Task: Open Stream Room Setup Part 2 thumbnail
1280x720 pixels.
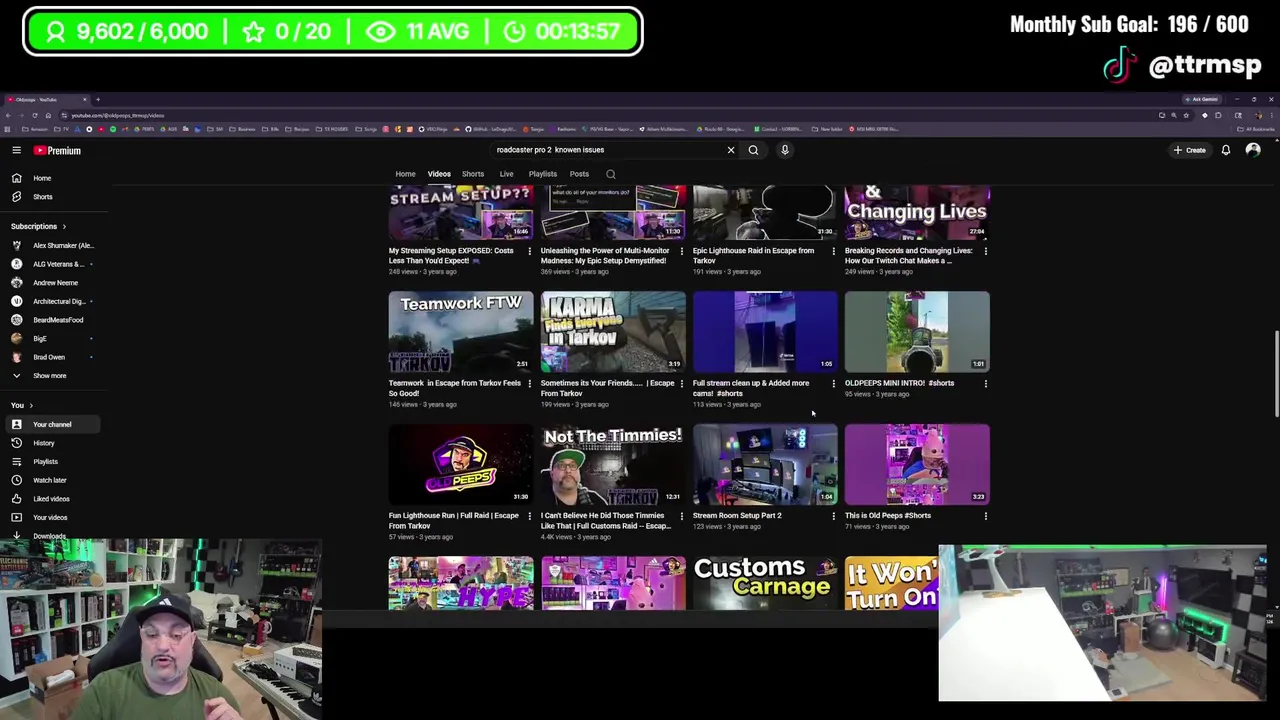Action: (765, 464)
